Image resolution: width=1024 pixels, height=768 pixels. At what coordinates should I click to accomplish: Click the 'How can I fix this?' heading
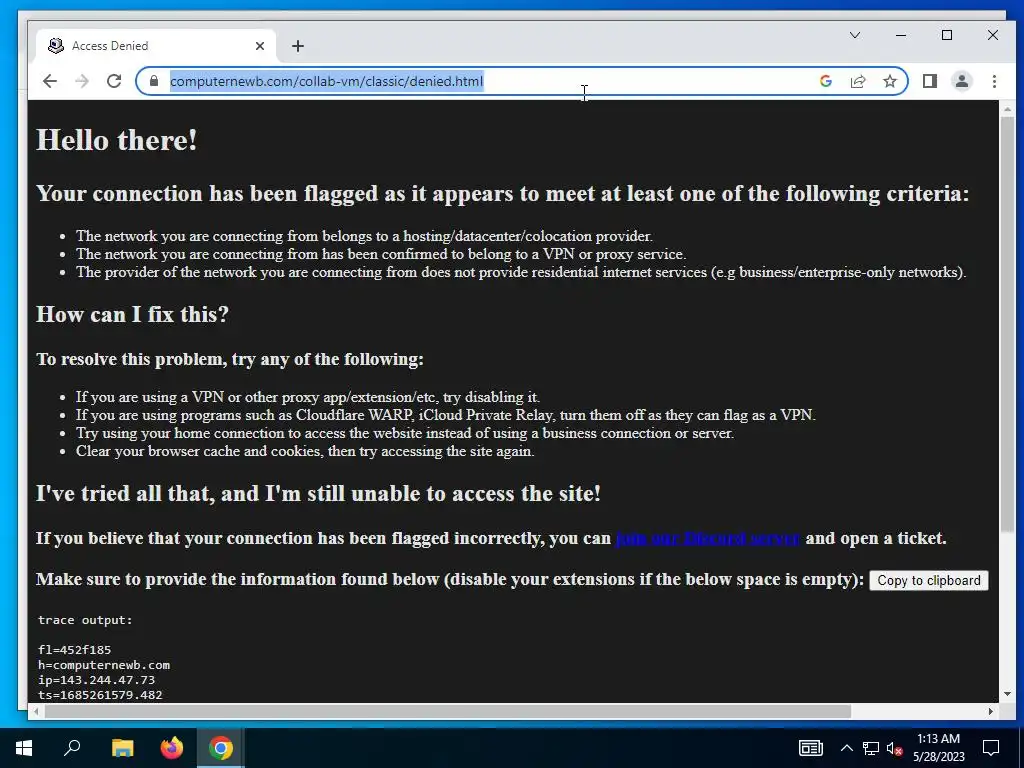click(x=133, y=314)
